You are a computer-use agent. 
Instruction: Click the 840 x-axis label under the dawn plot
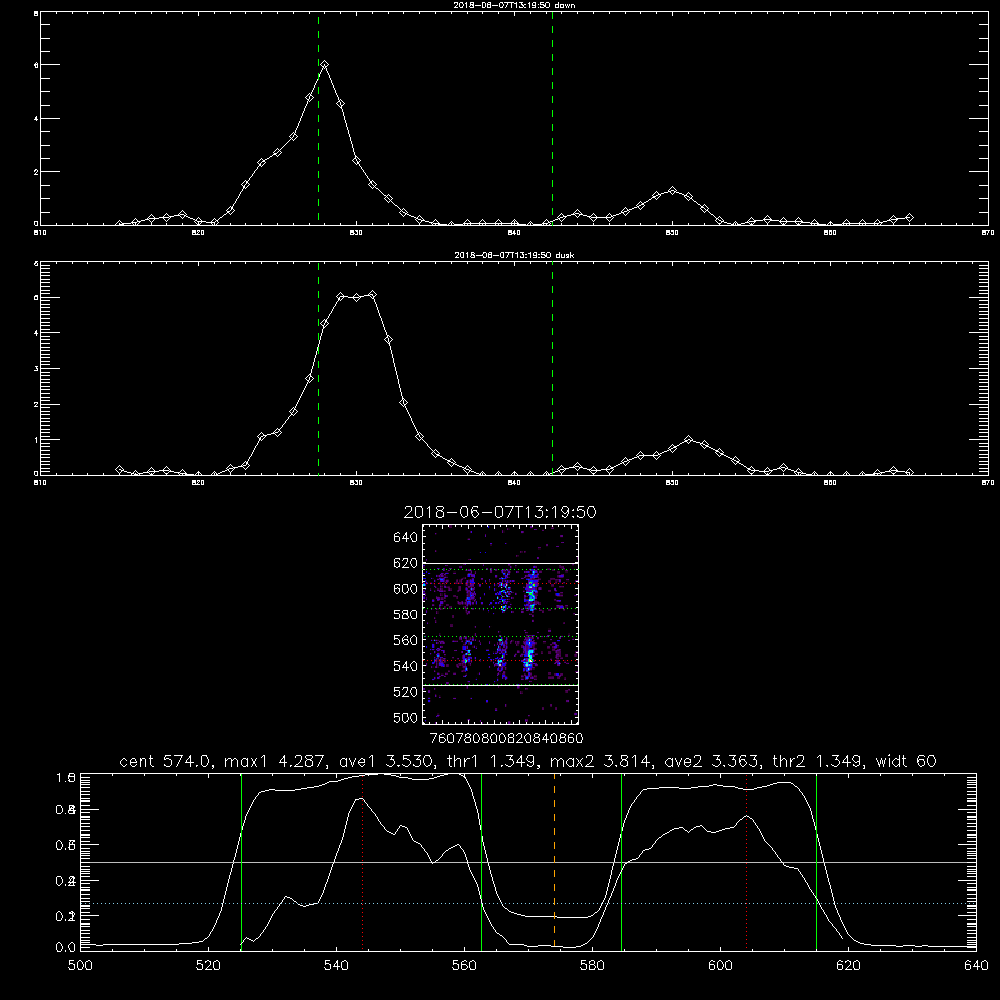514,233
